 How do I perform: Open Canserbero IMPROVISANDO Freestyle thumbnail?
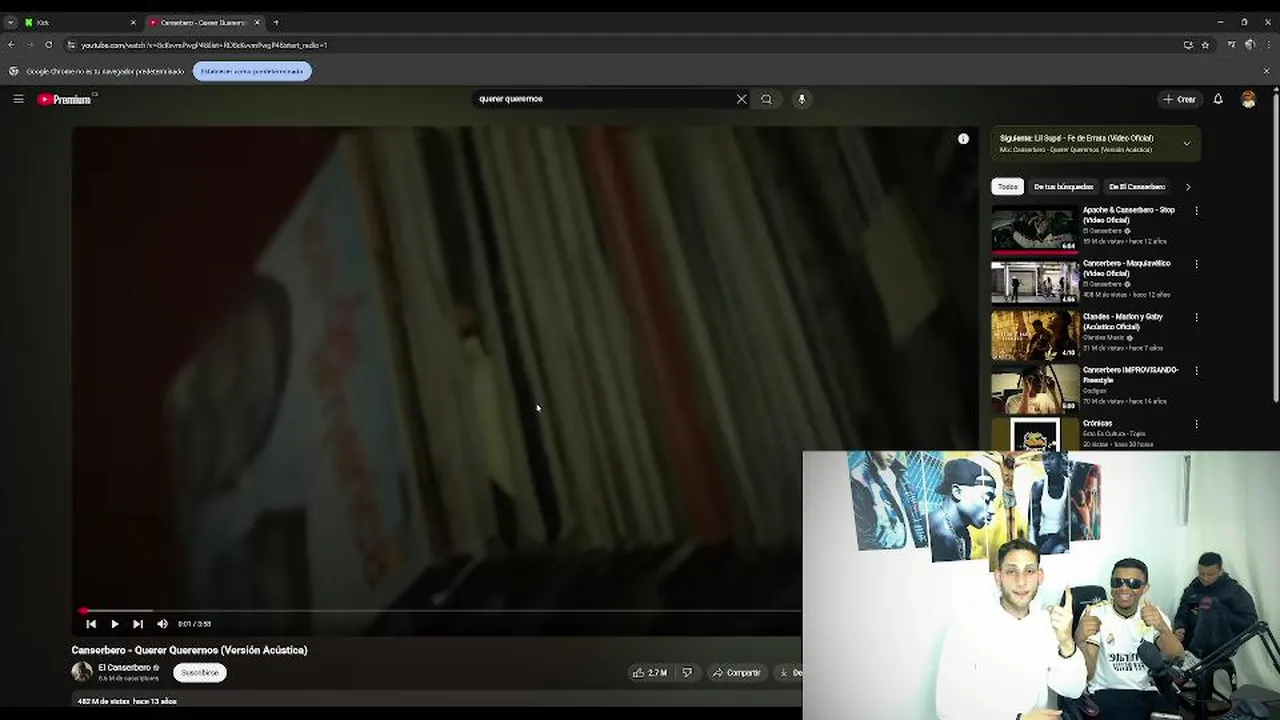tap(1035, 388)
